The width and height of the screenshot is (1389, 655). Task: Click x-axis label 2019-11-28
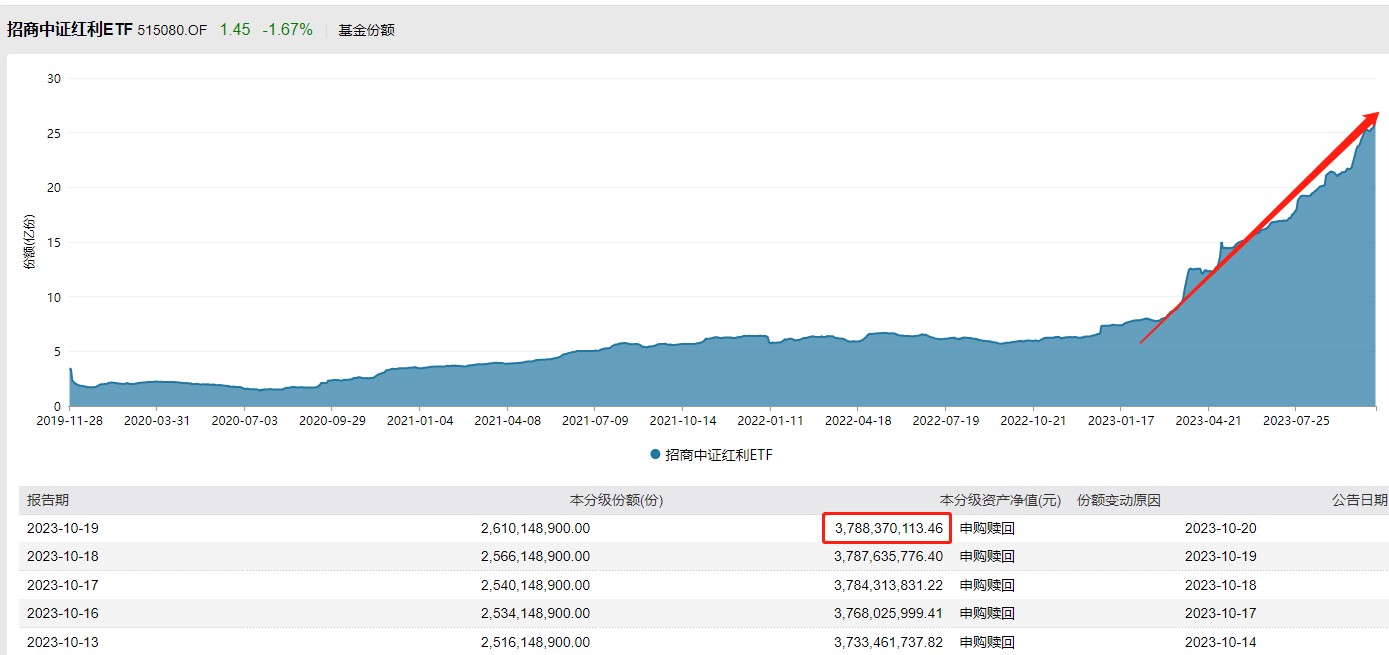coord(69,421)
